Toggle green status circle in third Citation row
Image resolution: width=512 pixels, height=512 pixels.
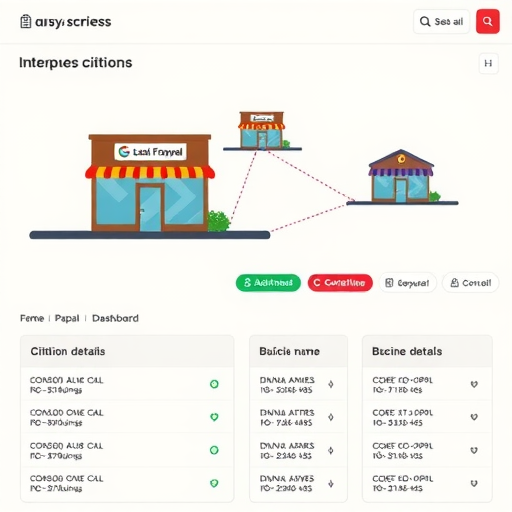click(x=214, y=450)
